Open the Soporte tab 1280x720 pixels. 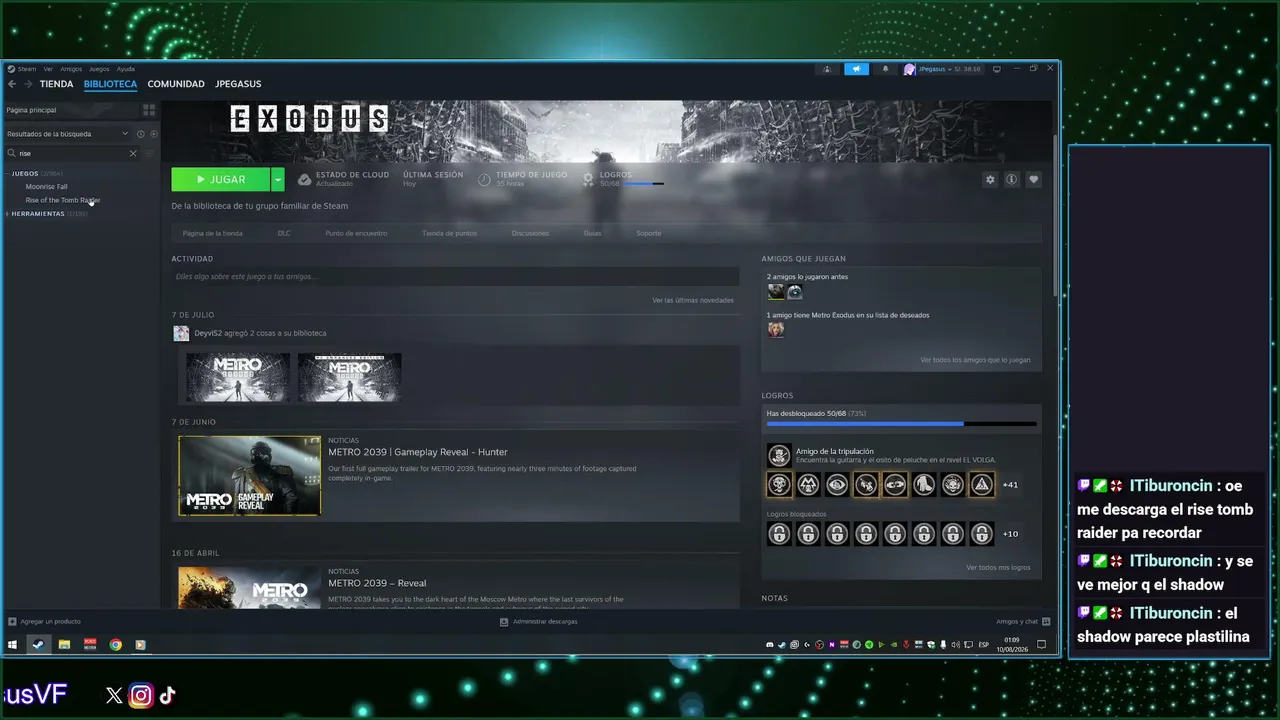pos(649,233)
